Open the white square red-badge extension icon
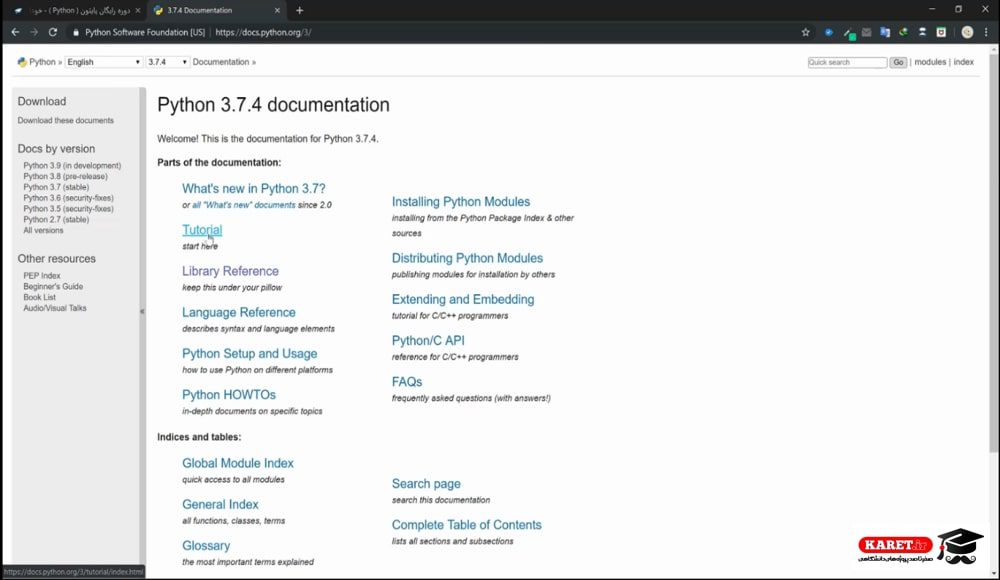The width and height of the screenshot is (1000, 580). (941, 32)
